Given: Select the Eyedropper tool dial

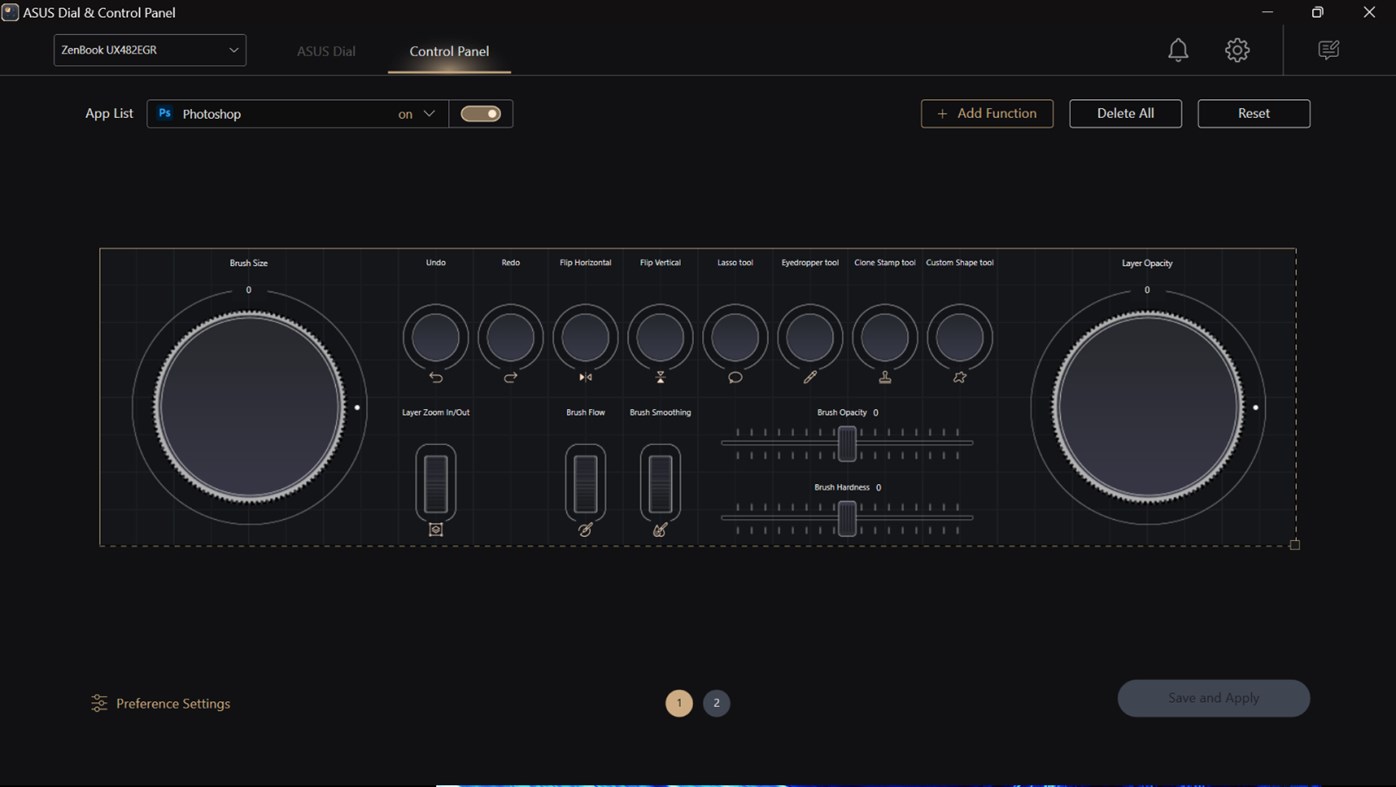Looking at the screenshot, I should point(810,337).
